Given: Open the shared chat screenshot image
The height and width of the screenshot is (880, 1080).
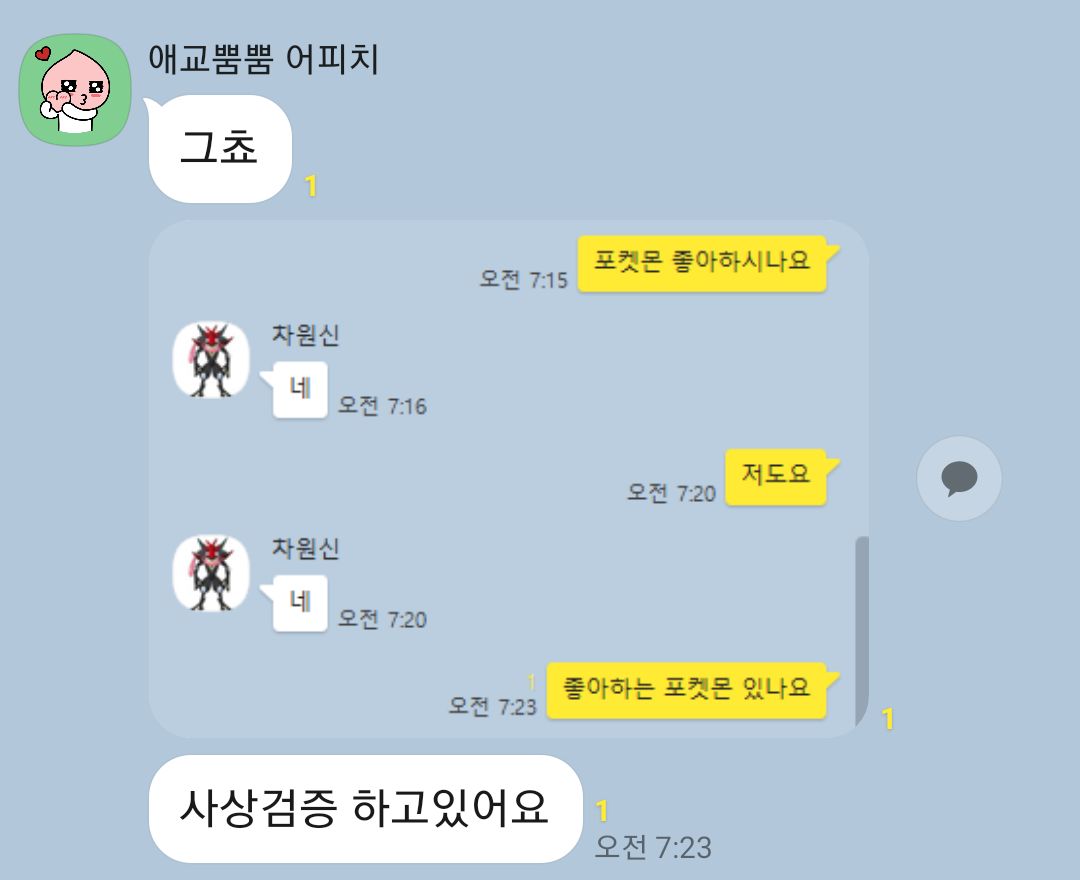Looking at the screenshot, I should click(x=508, y=479).
